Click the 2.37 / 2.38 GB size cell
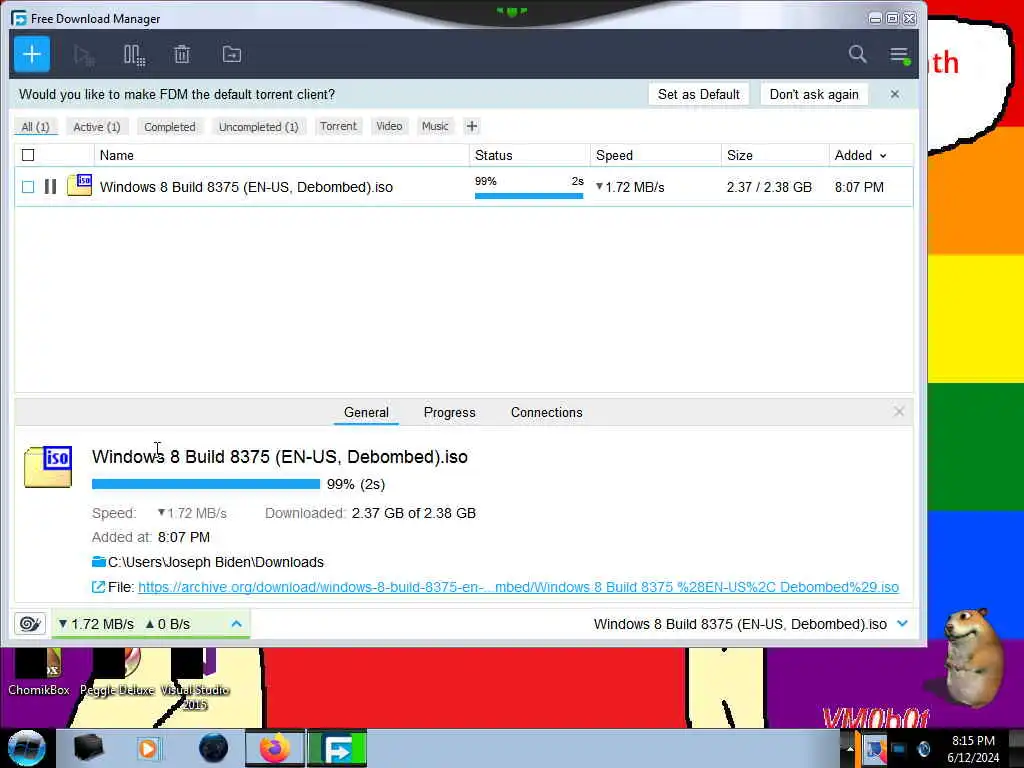 click(x=769, y=187)
